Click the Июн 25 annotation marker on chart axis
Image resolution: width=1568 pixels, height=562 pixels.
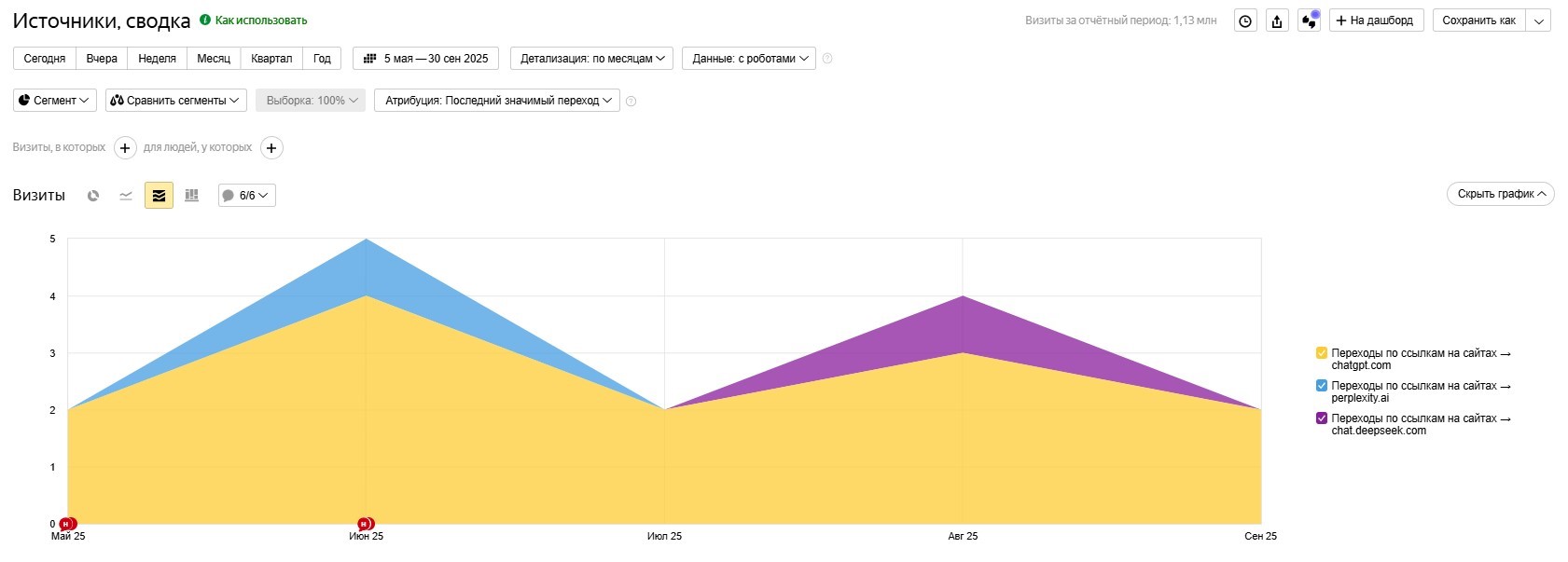click(365, 524)
